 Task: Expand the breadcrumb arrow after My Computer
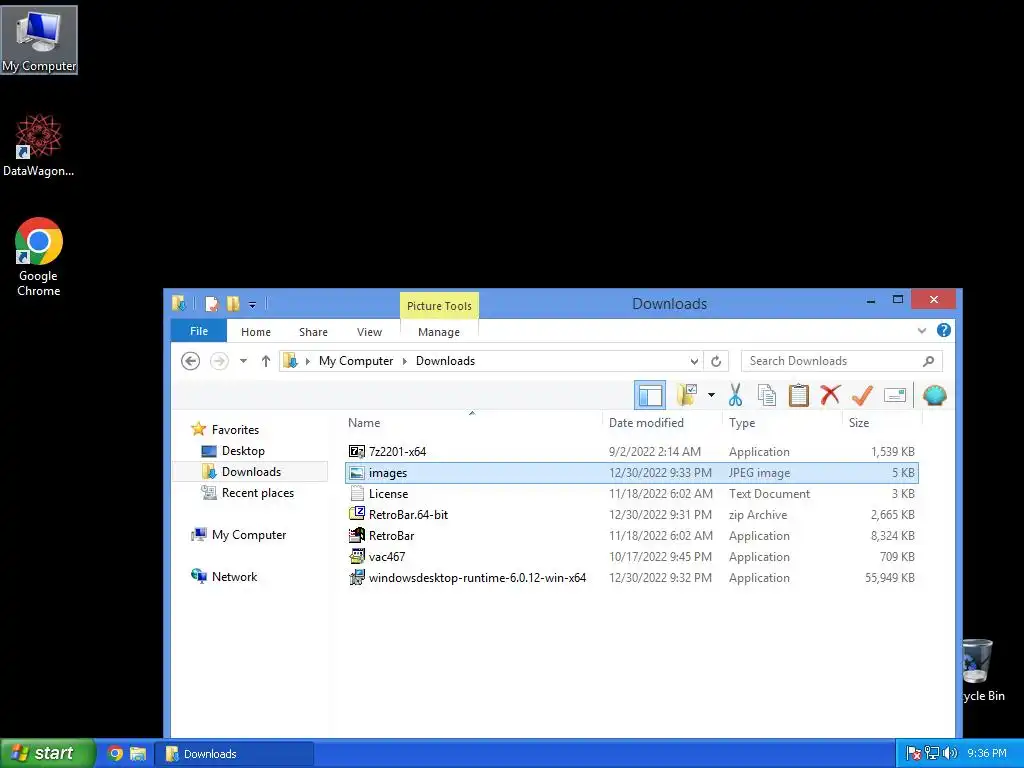(404, 361)
